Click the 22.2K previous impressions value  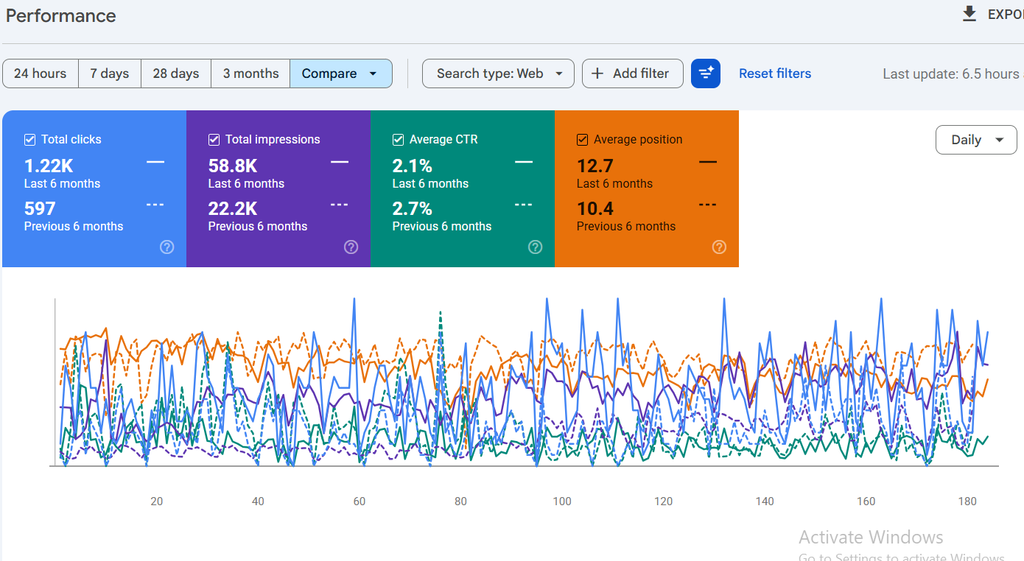pos(232,209)
